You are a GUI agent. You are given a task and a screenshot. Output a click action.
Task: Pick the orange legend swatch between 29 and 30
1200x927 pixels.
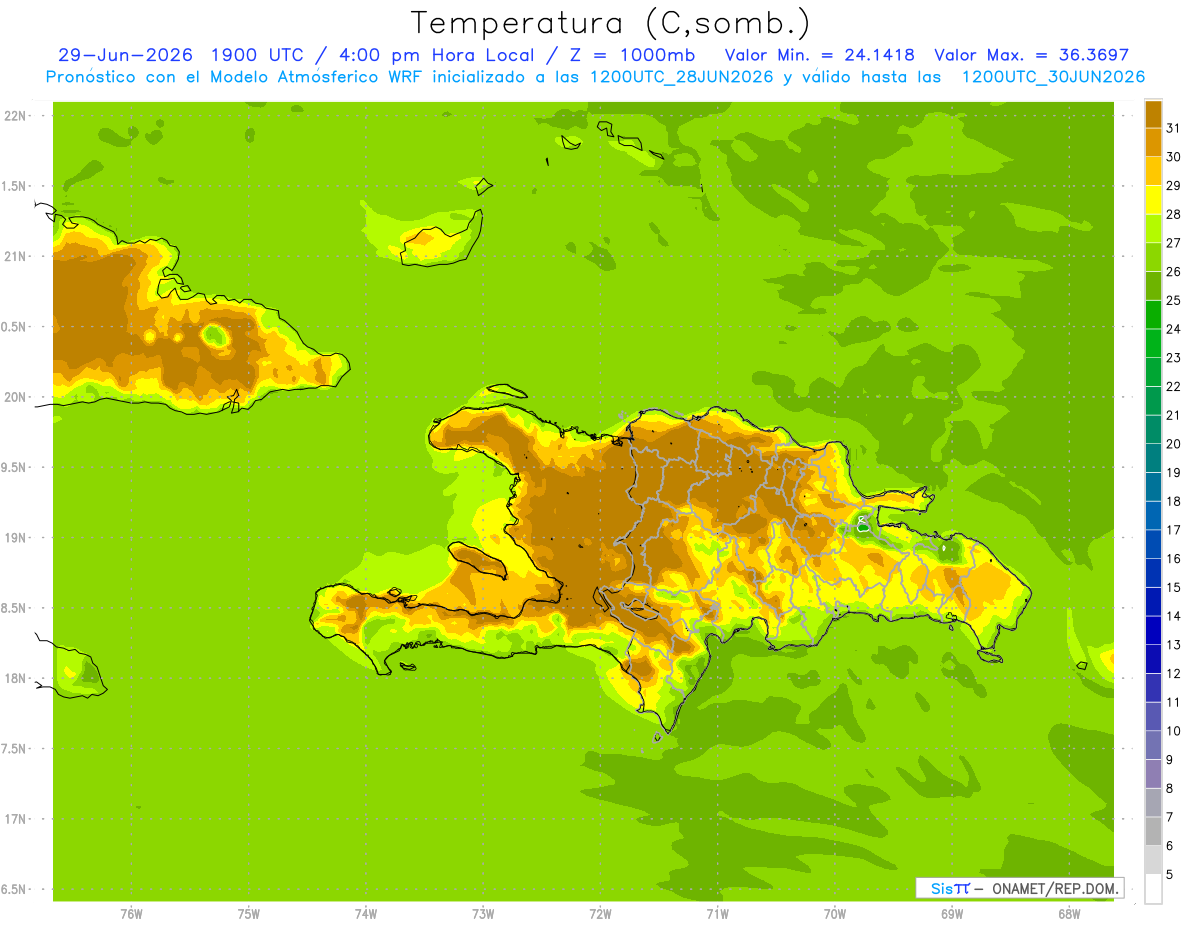click(x=1153, y=171)
